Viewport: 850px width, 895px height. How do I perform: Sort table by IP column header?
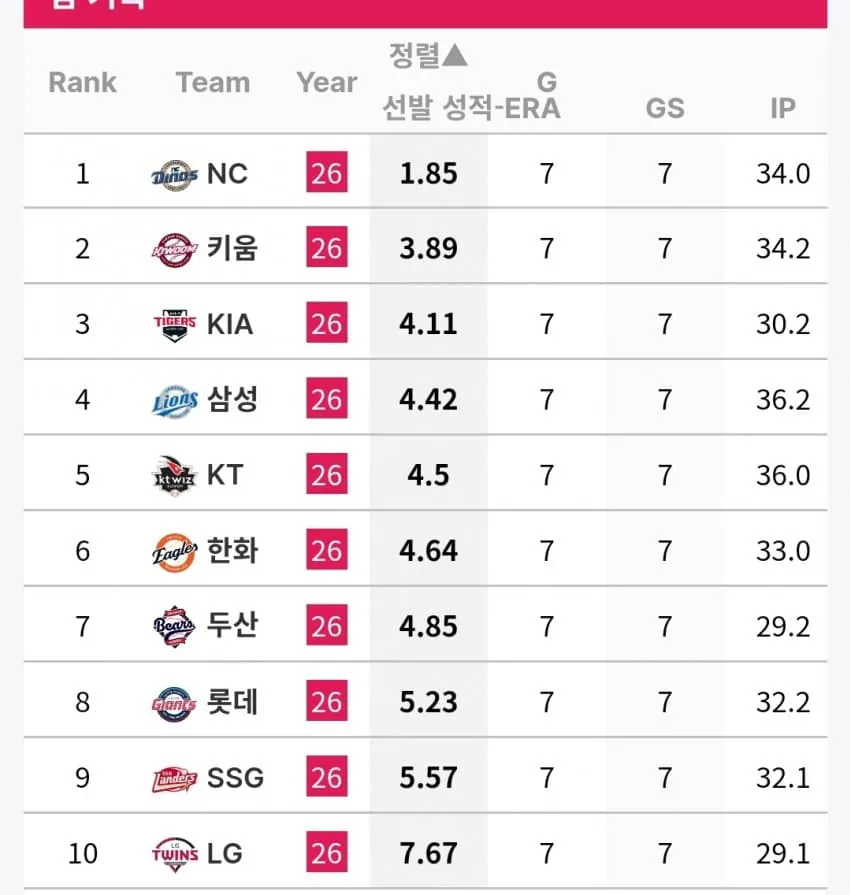point(782,108)
